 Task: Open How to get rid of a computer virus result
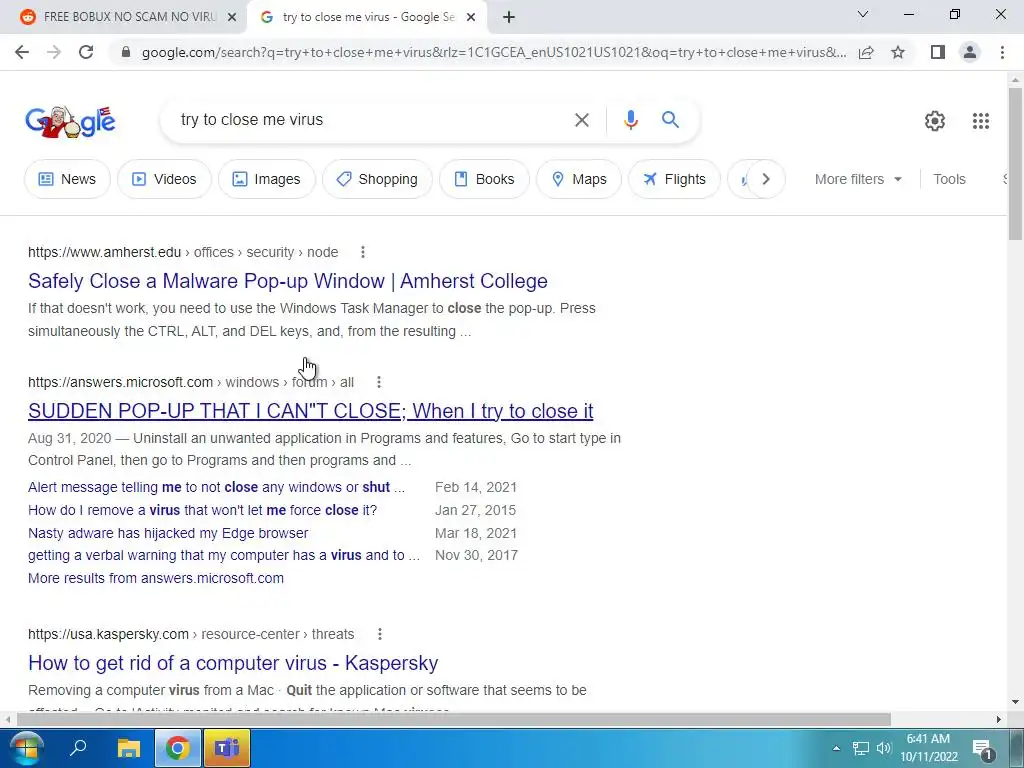(x=233, y=663)
